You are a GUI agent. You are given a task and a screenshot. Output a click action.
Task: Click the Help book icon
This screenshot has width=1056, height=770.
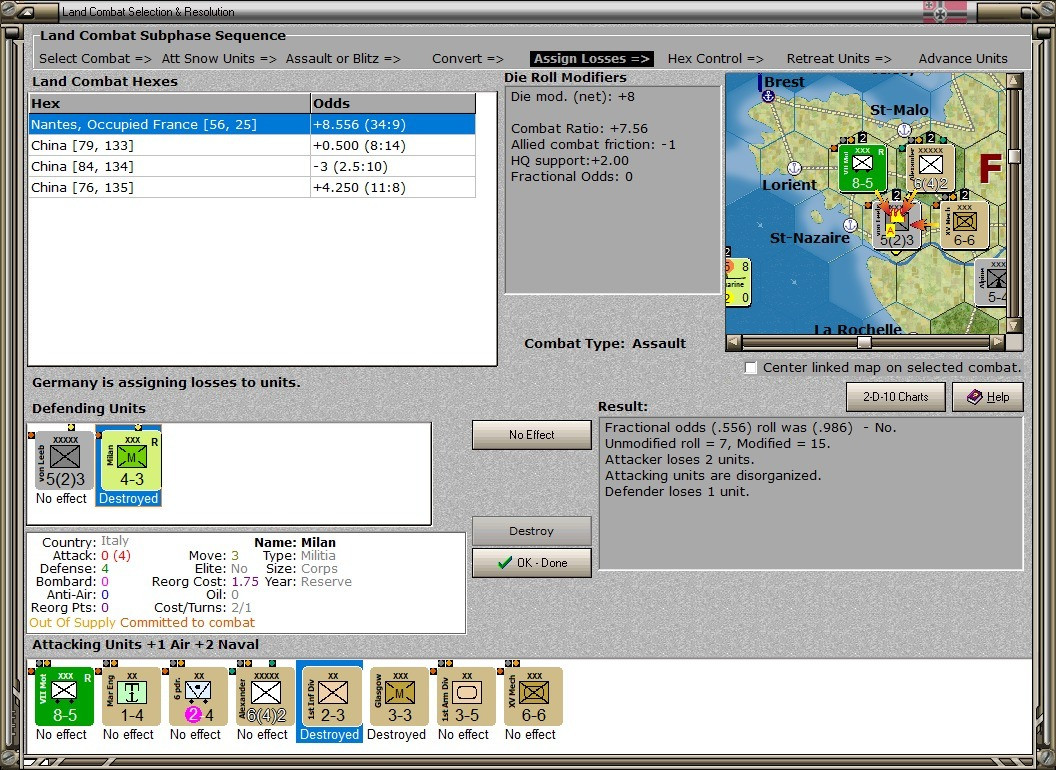click(x=975, y=397)
